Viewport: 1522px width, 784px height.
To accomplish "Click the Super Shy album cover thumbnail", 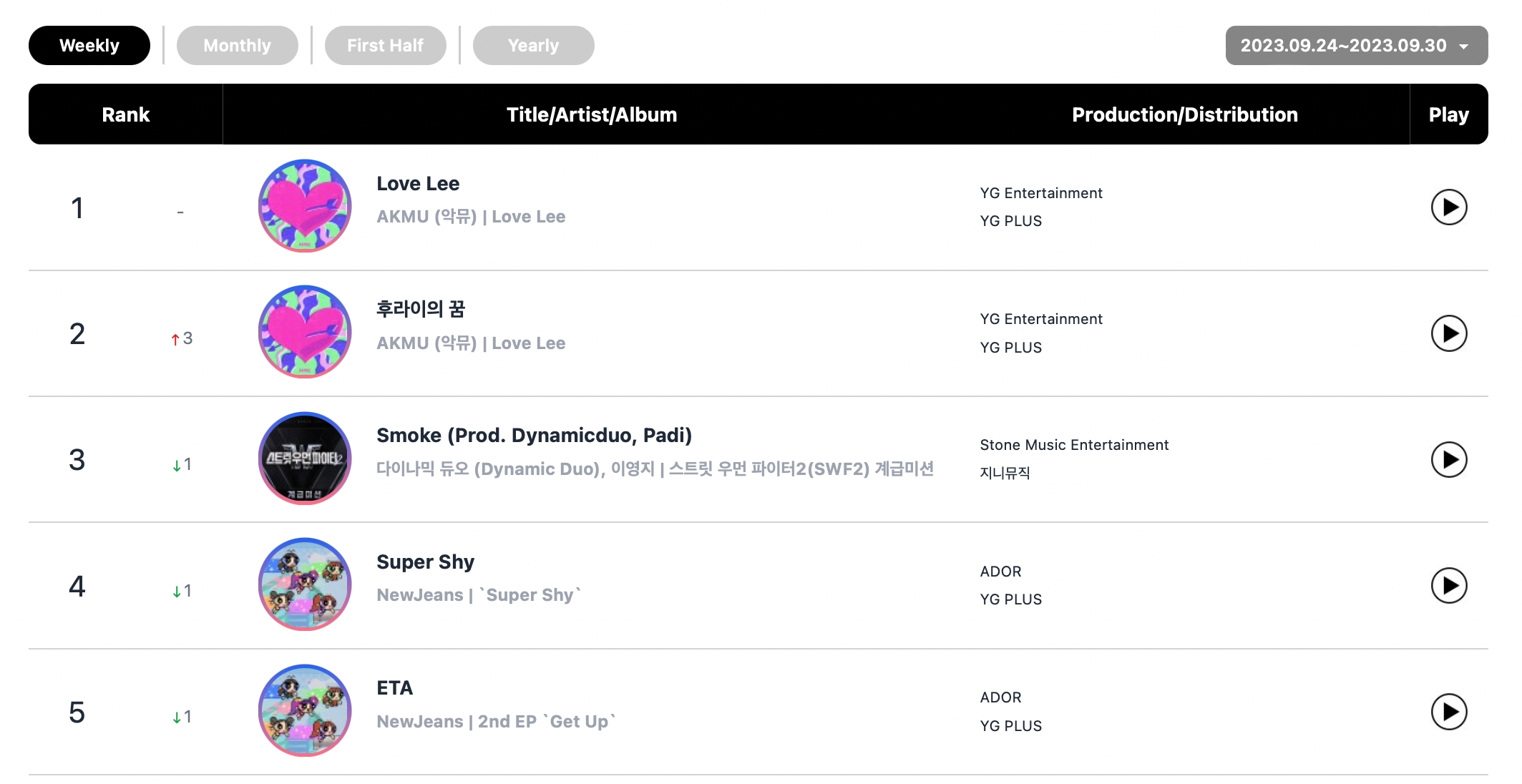I will pyautogui.click(x=305, y=584).
